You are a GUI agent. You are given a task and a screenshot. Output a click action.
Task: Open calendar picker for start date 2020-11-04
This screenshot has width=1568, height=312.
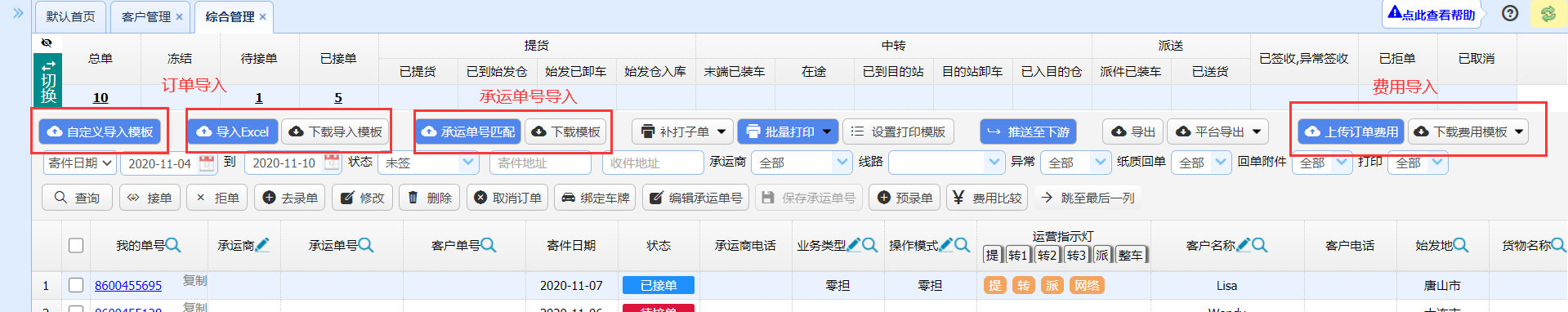tap(207, 163)
